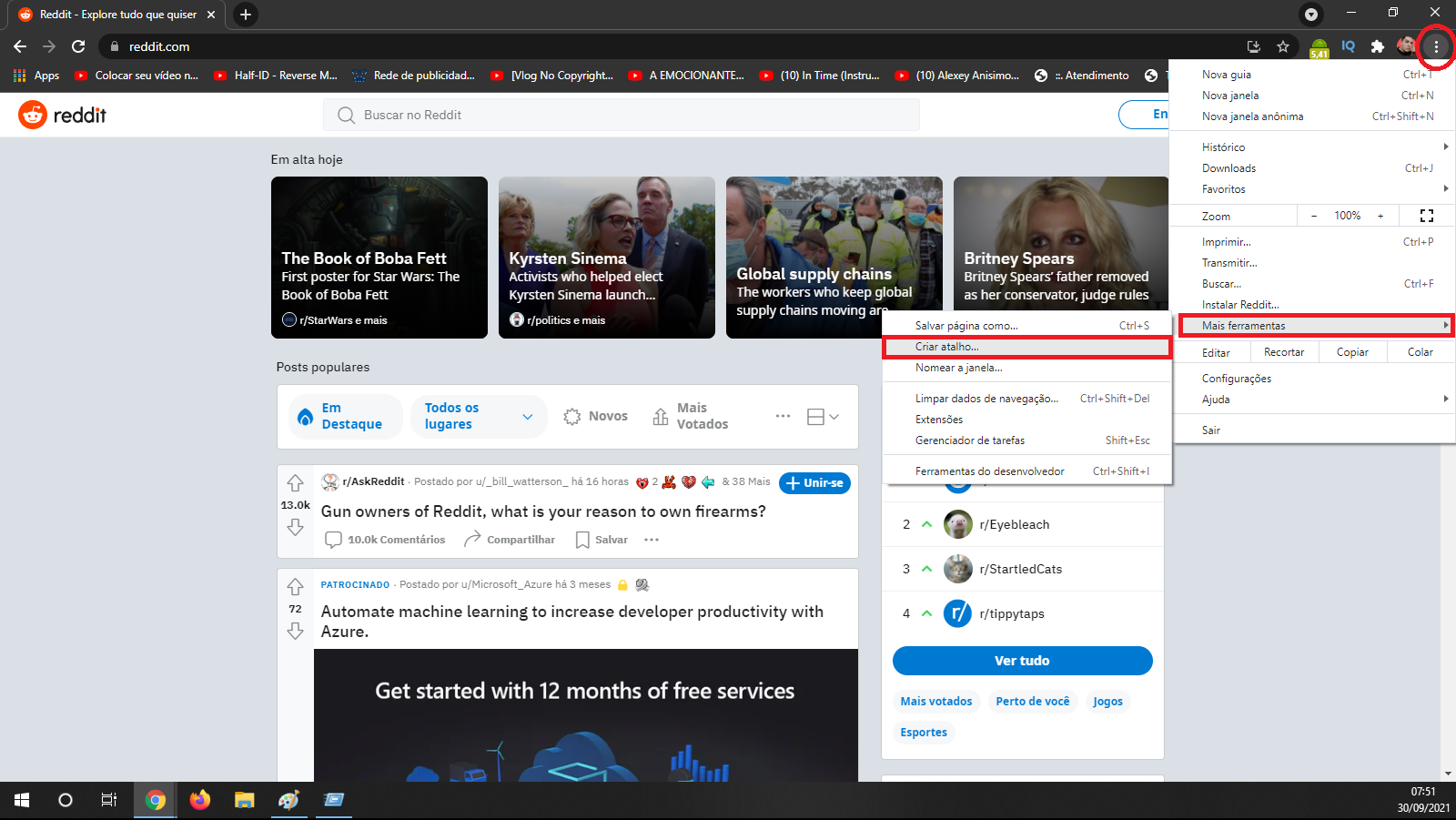Click the Ver tudo button
This screenshot has height=820, width=1456.
1022,661
